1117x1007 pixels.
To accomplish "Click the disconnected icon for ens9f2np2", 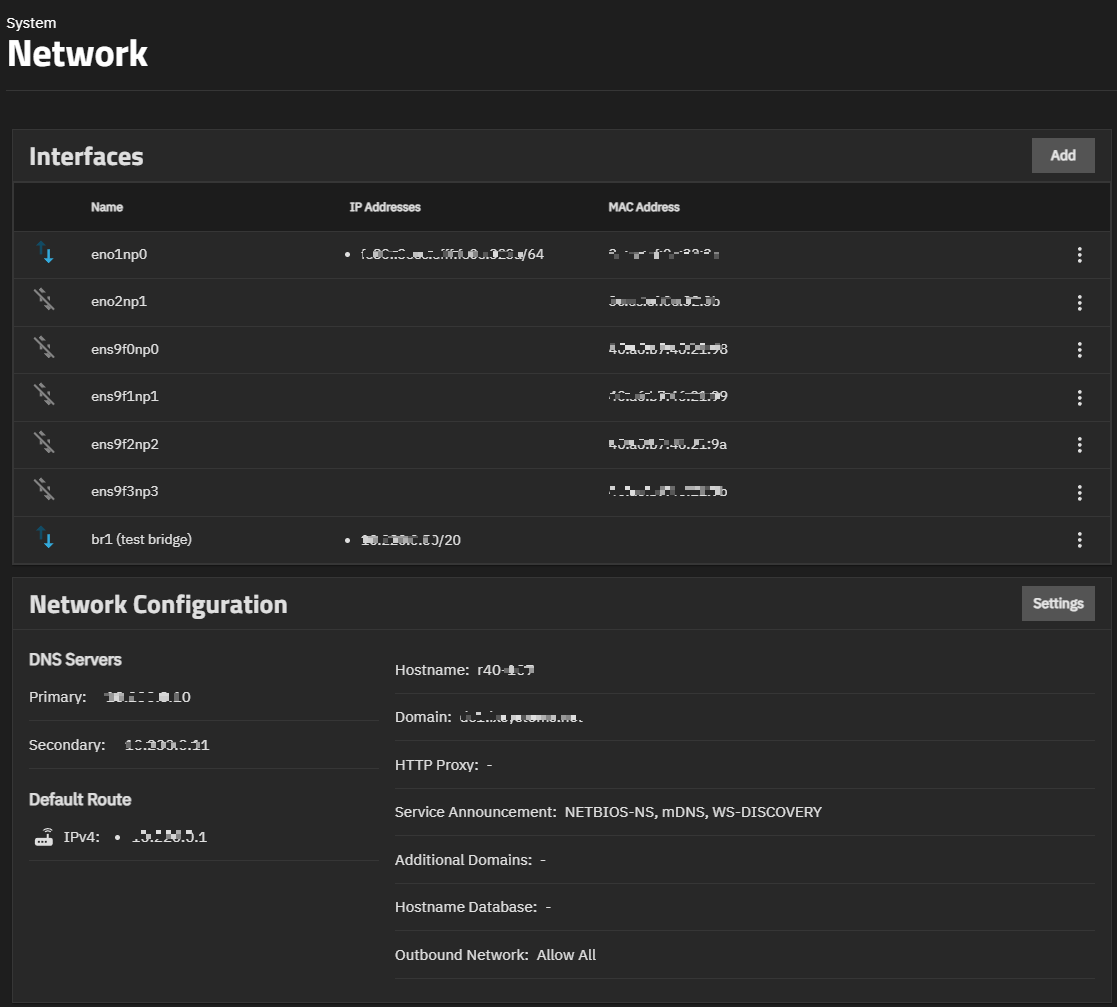I will (46, 444).
